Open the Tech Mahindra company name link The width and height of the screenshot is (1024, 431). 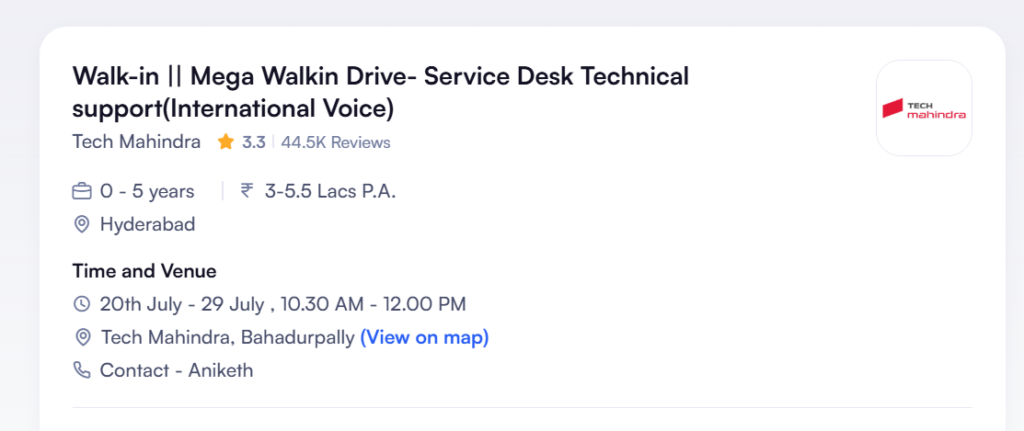(136, 142)
